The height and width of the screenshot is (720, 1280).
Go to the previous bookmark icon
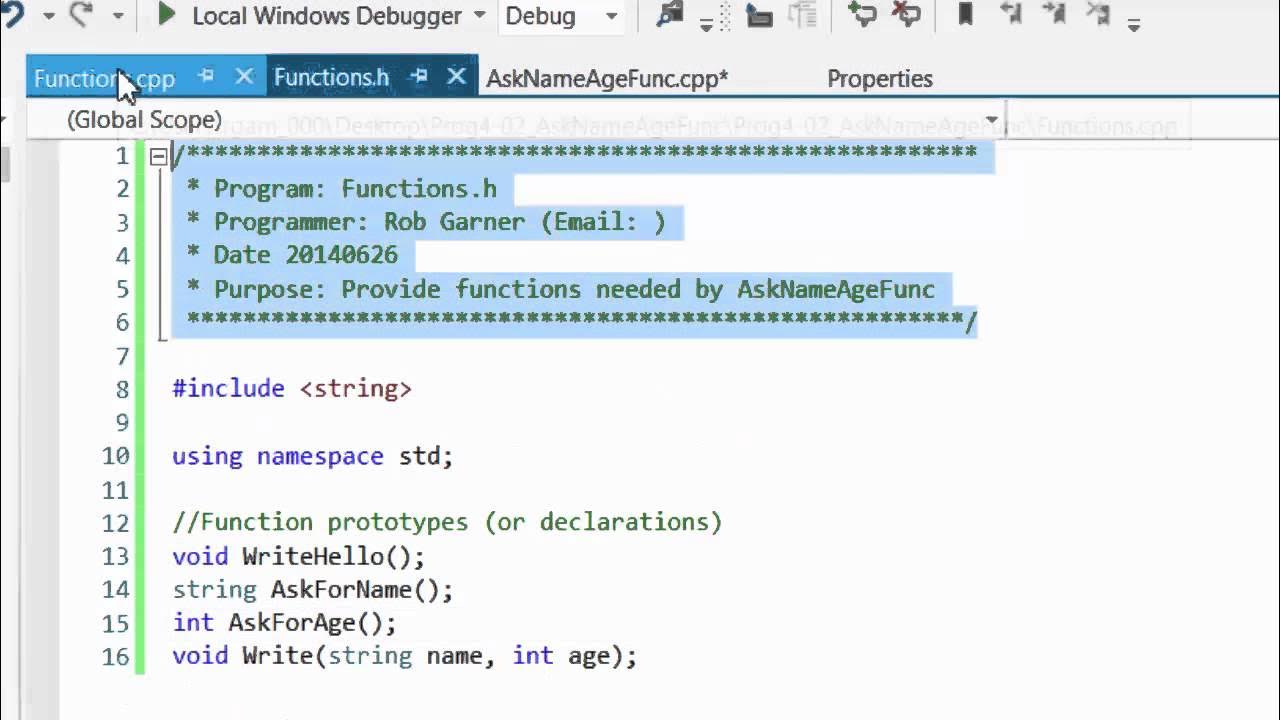pyautogui.click(x=1011, y=14)
